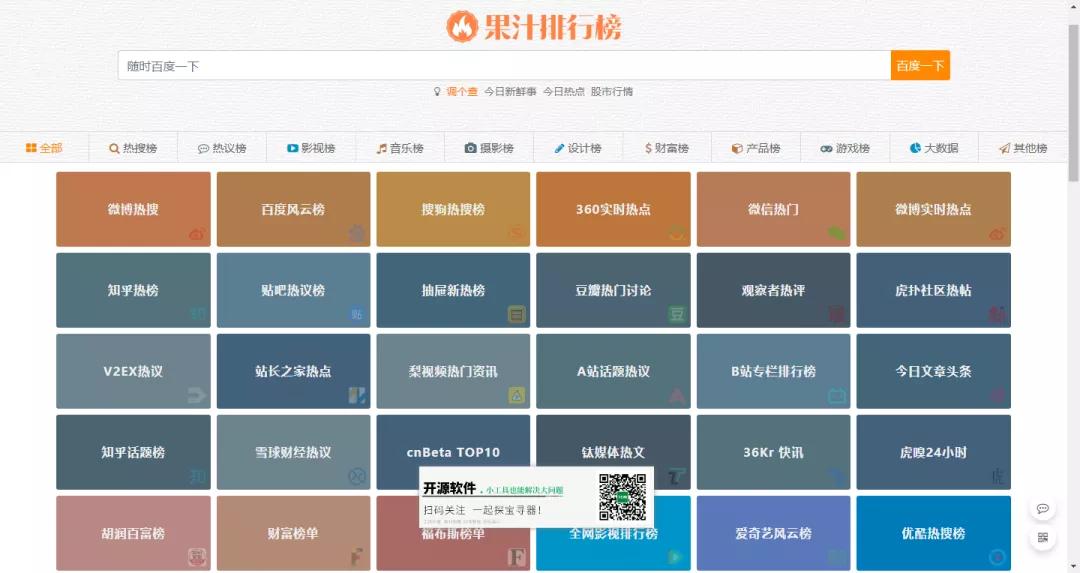Click the V2EX arrow icon on V2EX热议
This screenshot has height=573, width=1080.
197,395
